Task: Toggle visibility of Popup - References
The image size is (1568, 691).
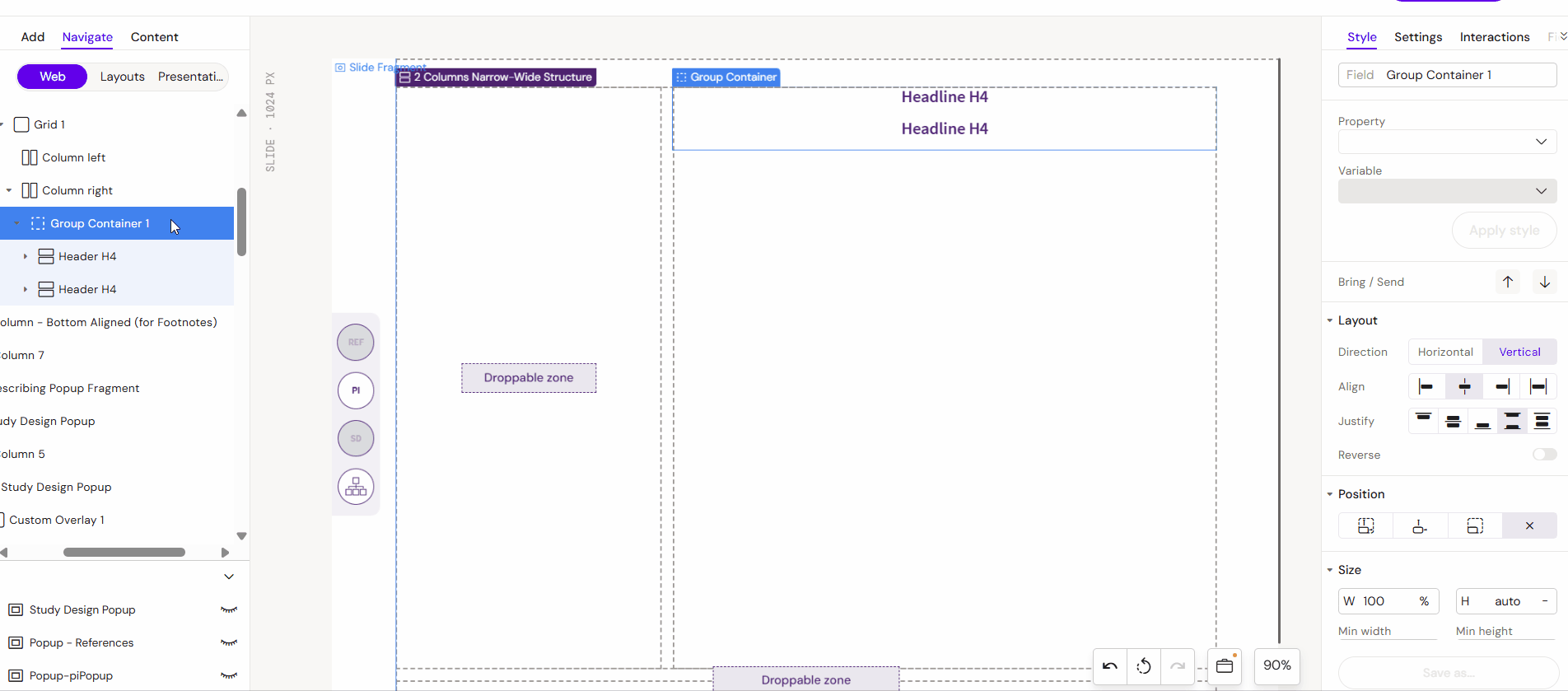Action: click(229, 642)
